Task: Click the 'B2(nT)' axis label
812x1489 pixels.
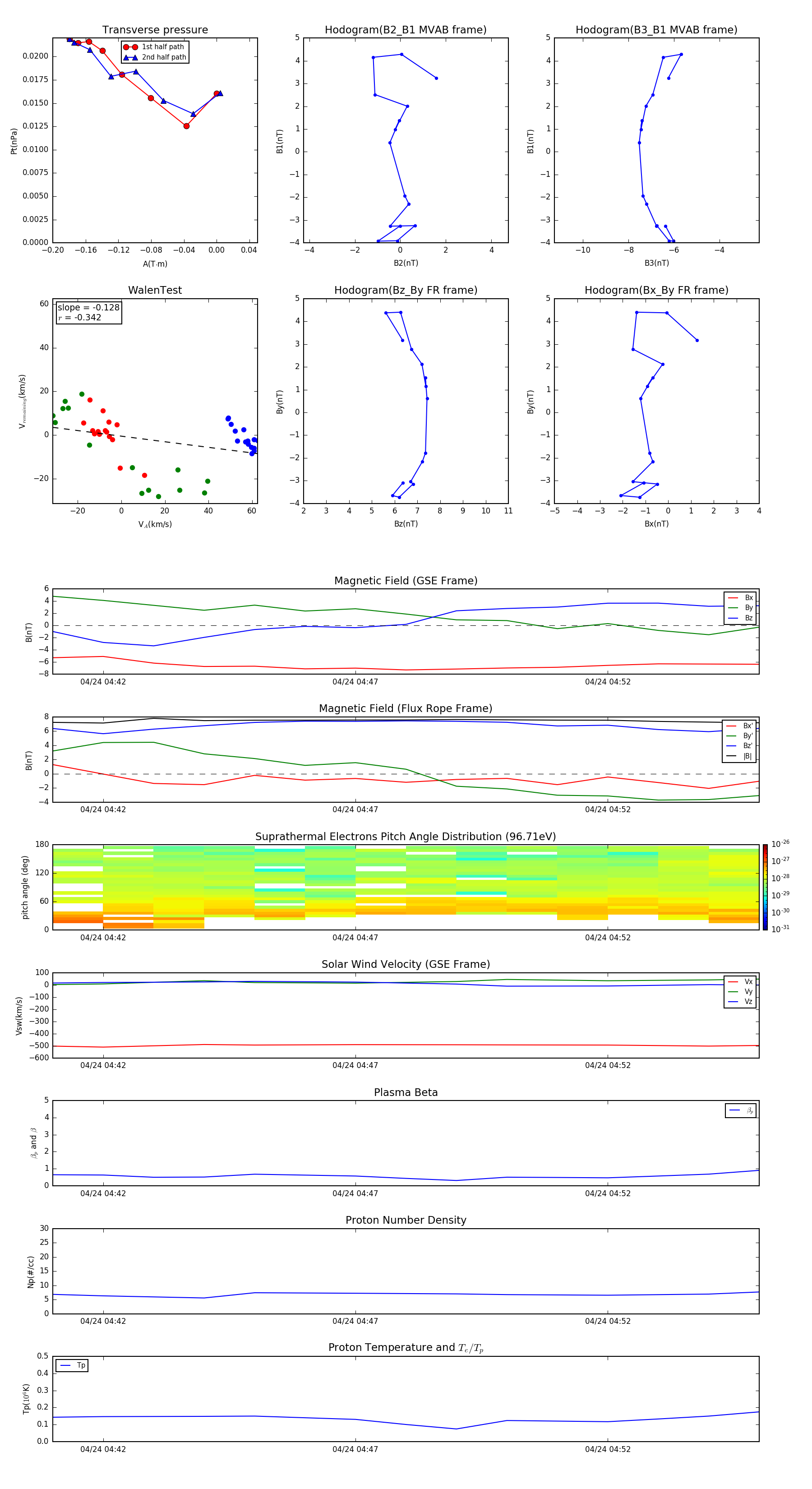Action: pyautogui.click(x=406, y=263)
